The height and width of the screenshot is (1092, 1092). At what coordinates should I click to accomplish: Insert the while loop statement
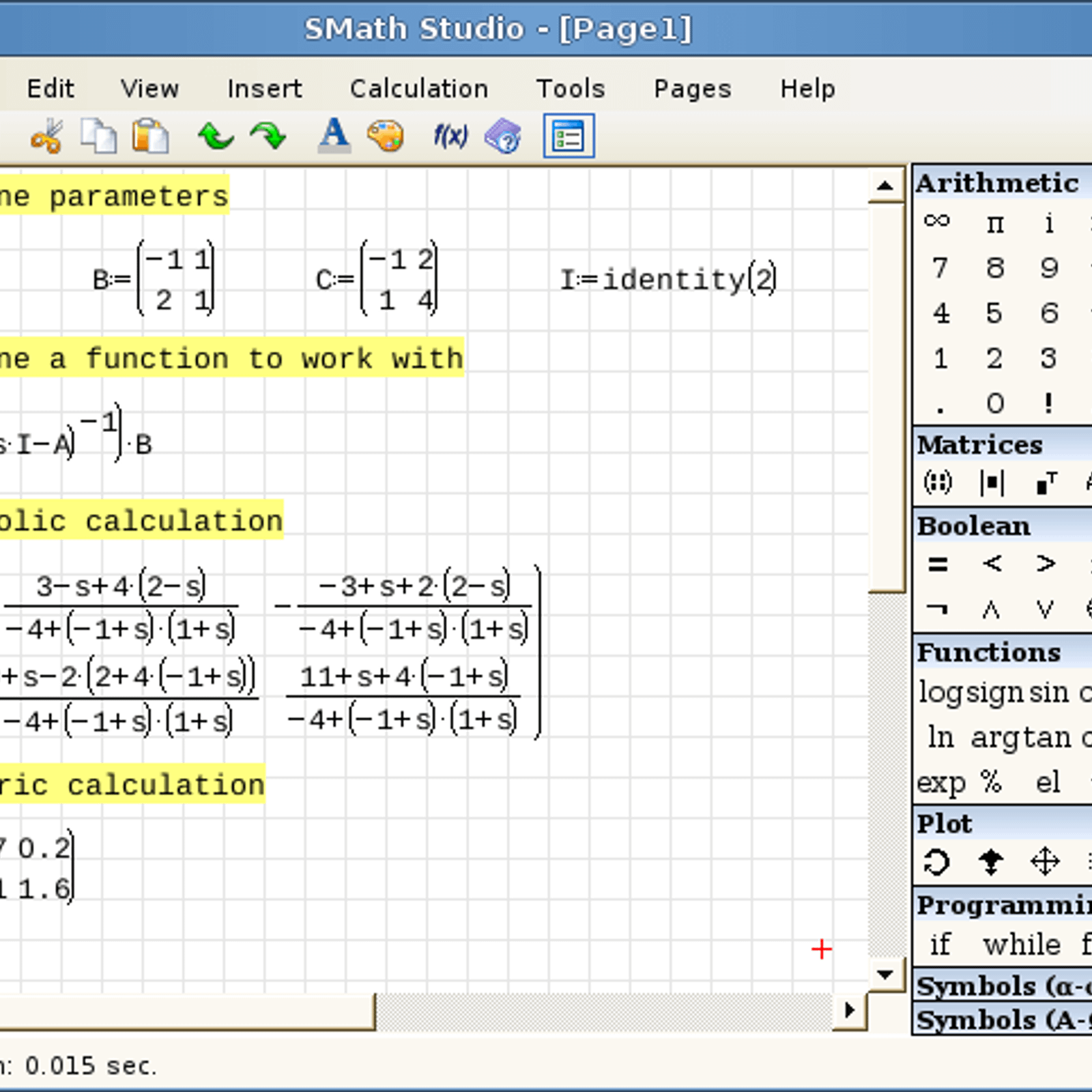(1022, 945)
